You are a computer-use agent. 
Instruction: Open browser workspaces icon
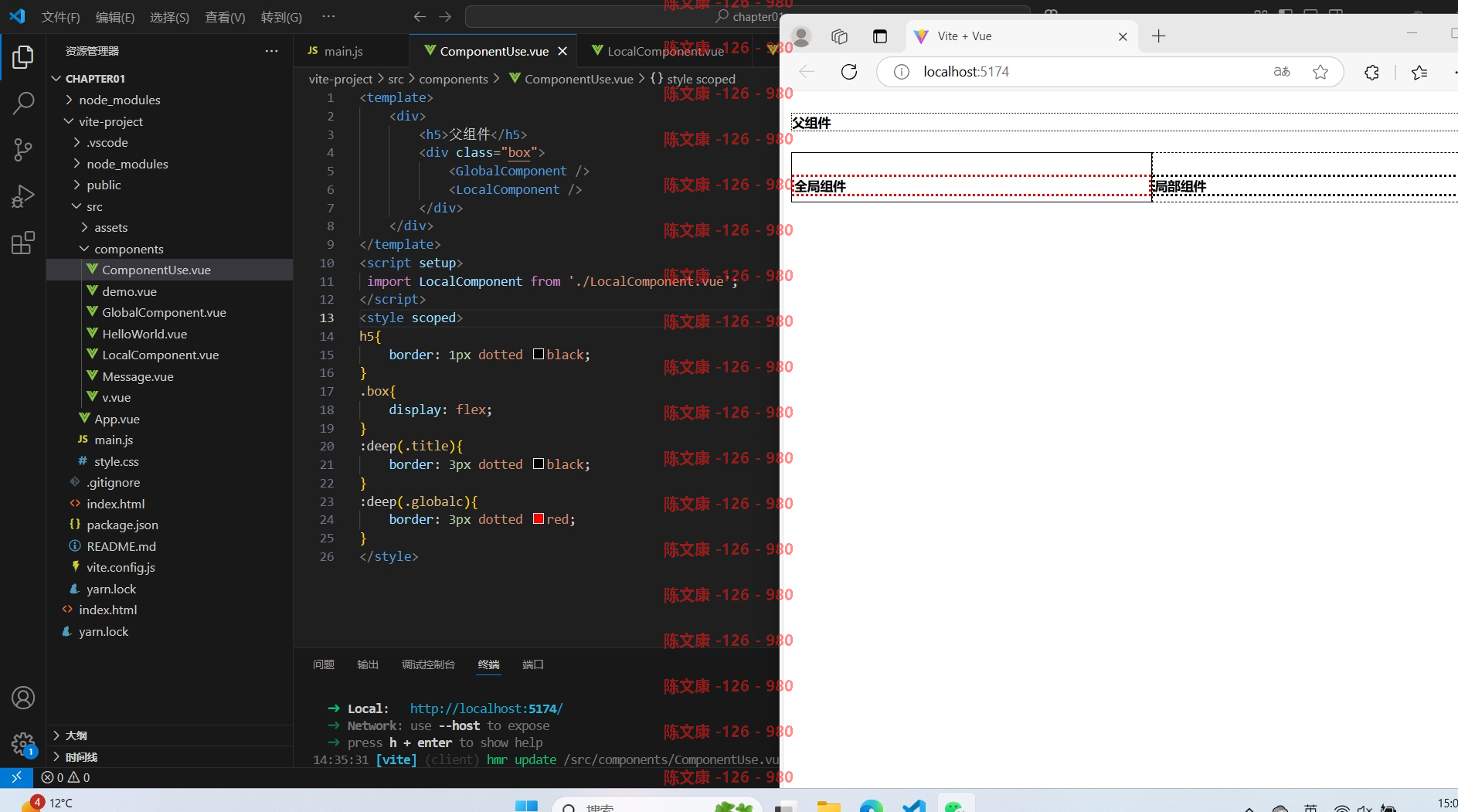point(839,36)
